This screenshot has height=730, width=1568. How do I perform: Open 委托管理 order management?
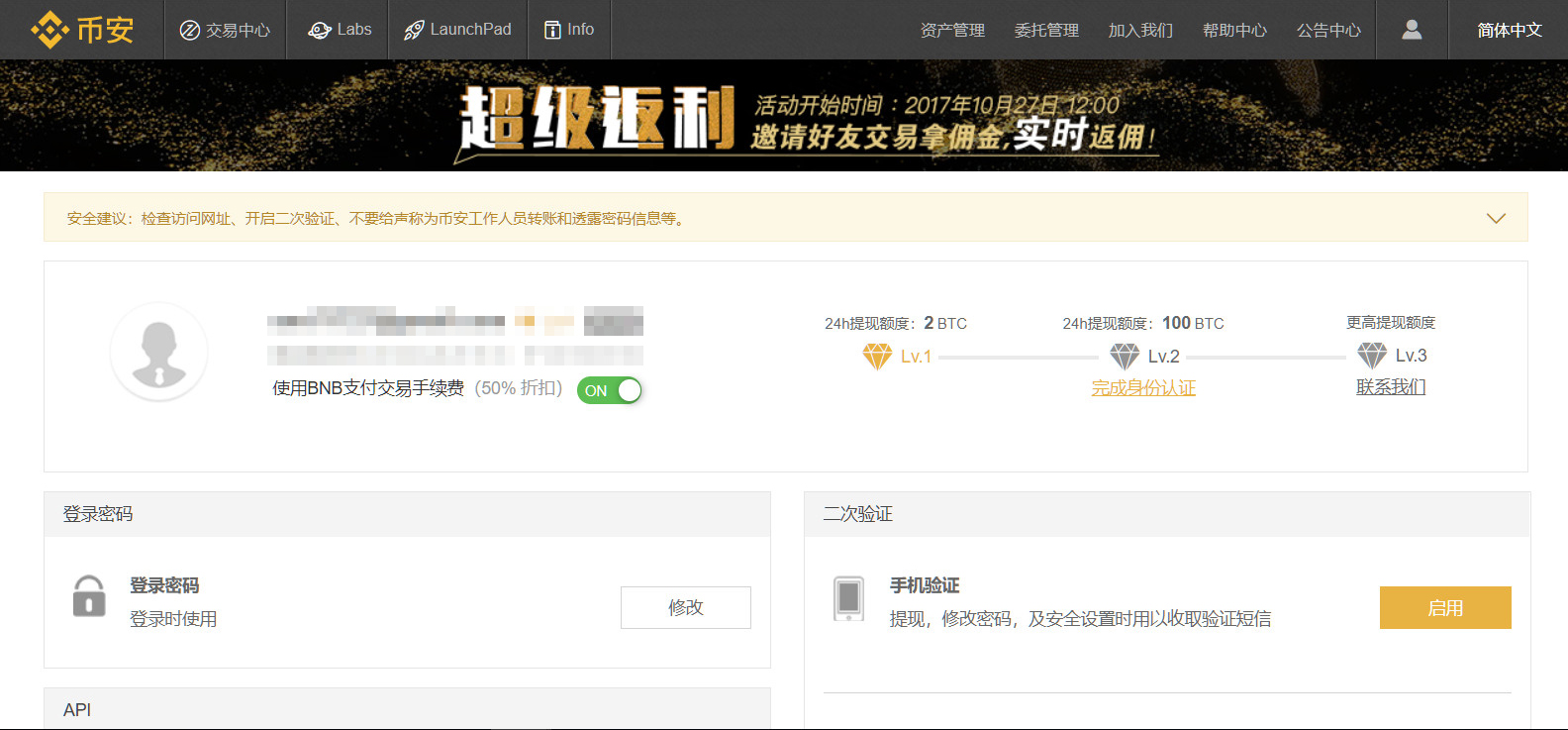point(1046,31)
